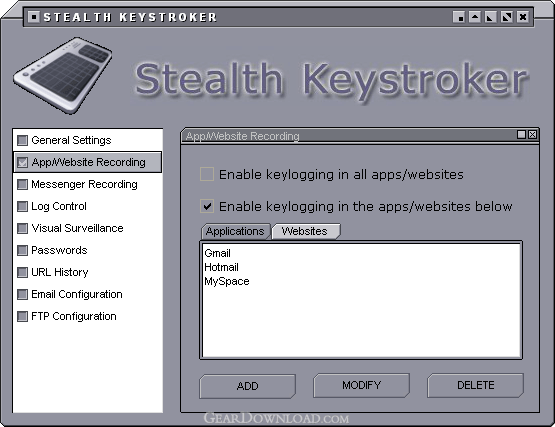Click the DELETE button
Image resolution: width=555 pixels, height=427 pixels.
(475, 385)
